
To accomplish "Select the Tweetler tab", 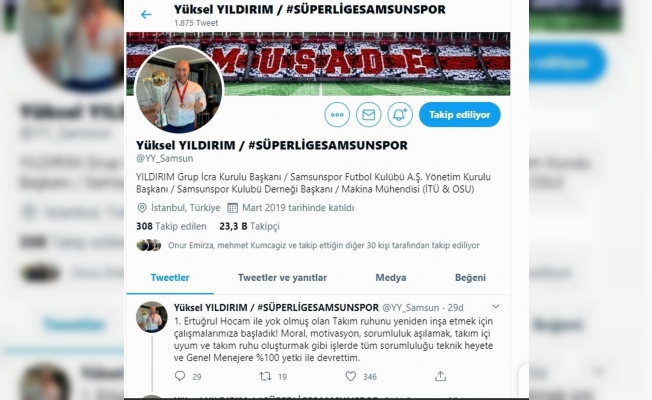I will pyautogui.click(x=170, y=278).
